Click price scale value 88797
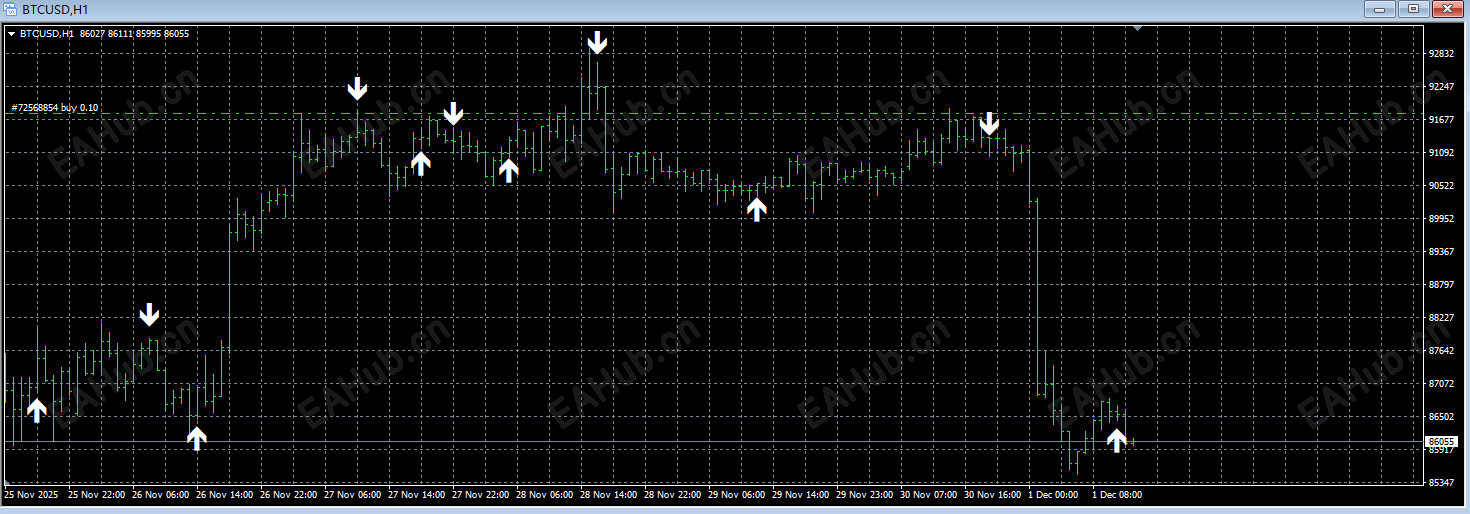1470x514 pixels. click(x=1441, y=285)
